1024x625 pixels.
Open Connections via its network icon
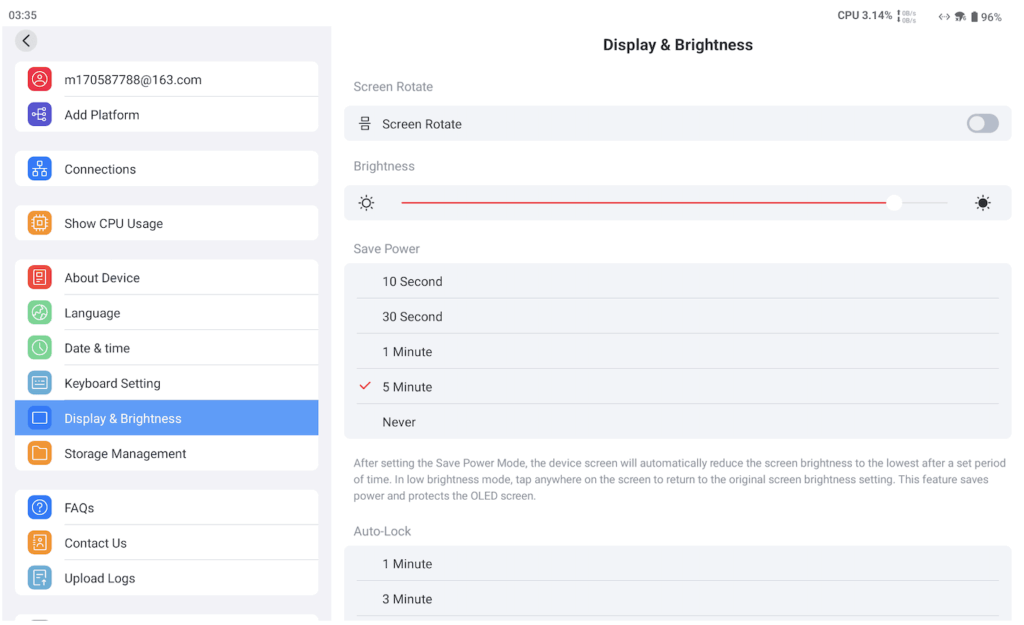[39, 169]
